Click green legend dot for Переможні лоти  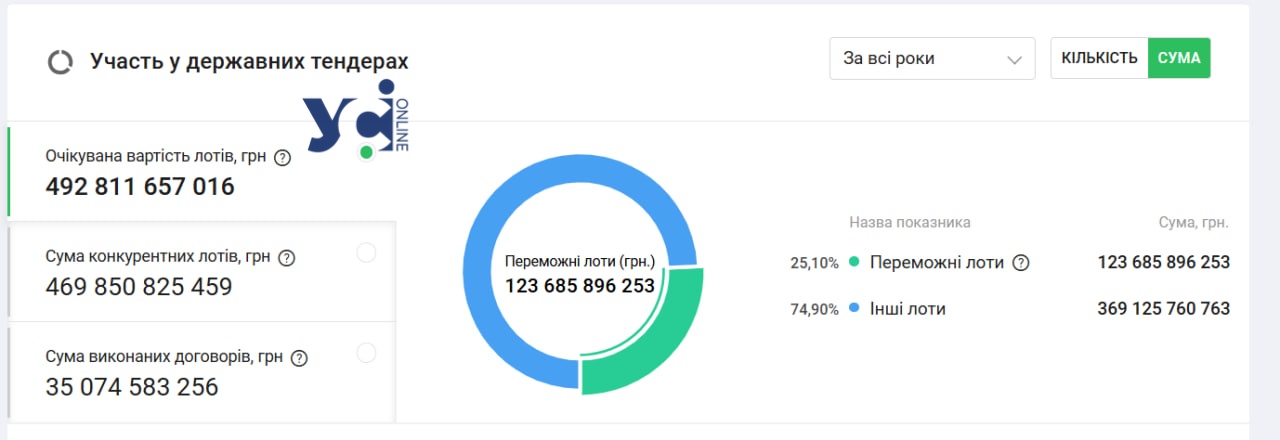coord(854,263)
